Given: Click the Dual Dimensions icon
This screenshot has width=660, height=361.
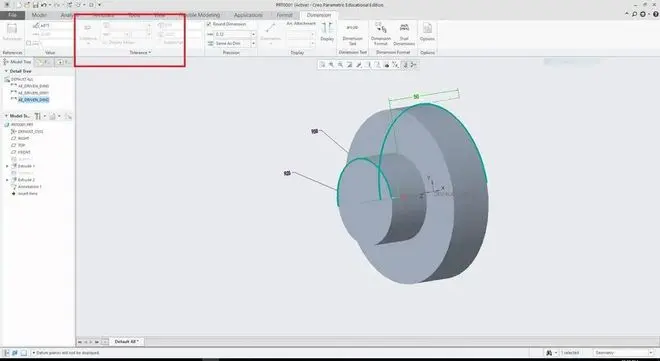Looking at the screenshot, I should click(x=404, y=33).
